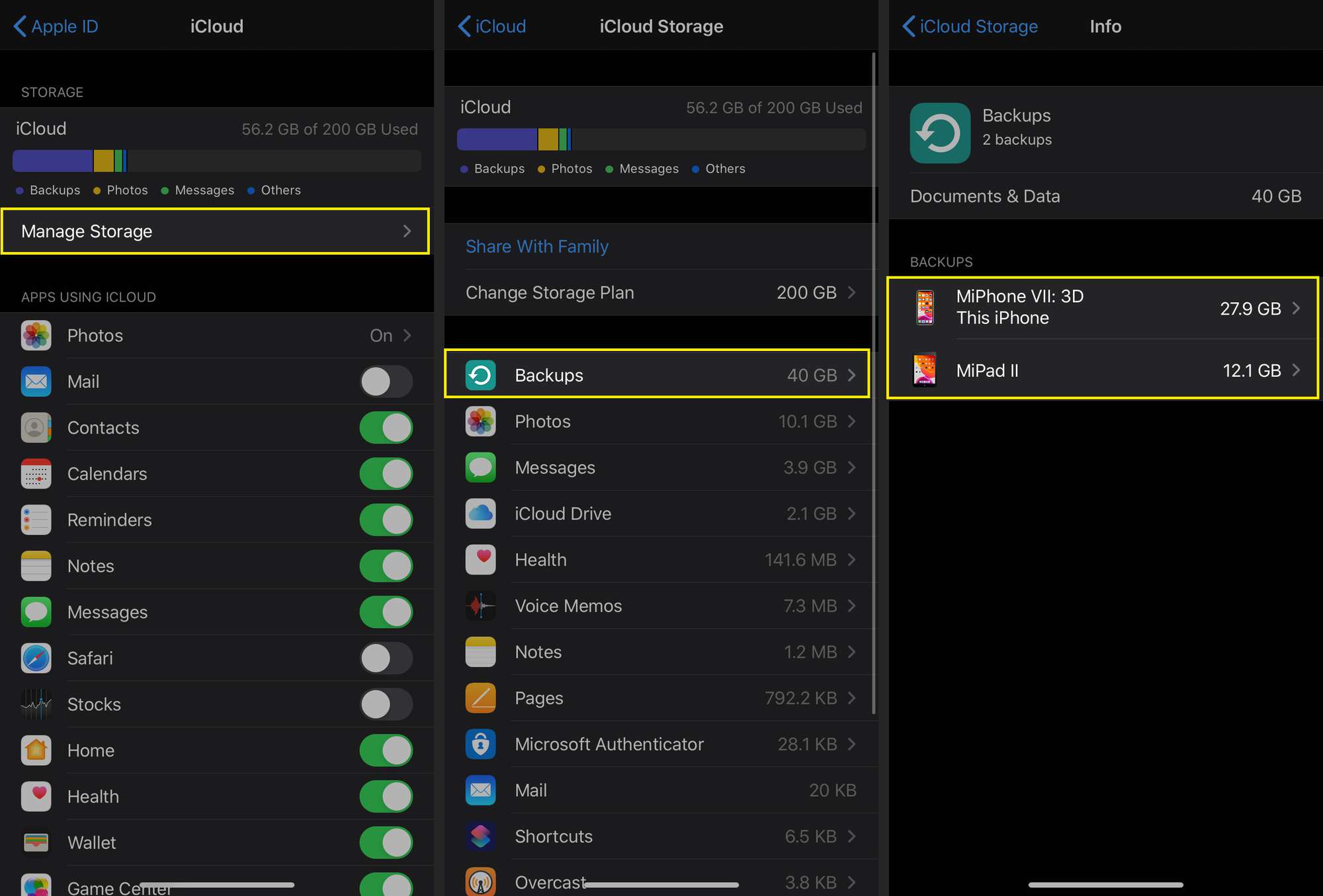Disable the Home iCloud toggle
Viewport: 1323px width, 896px height.
coord(386,751)
